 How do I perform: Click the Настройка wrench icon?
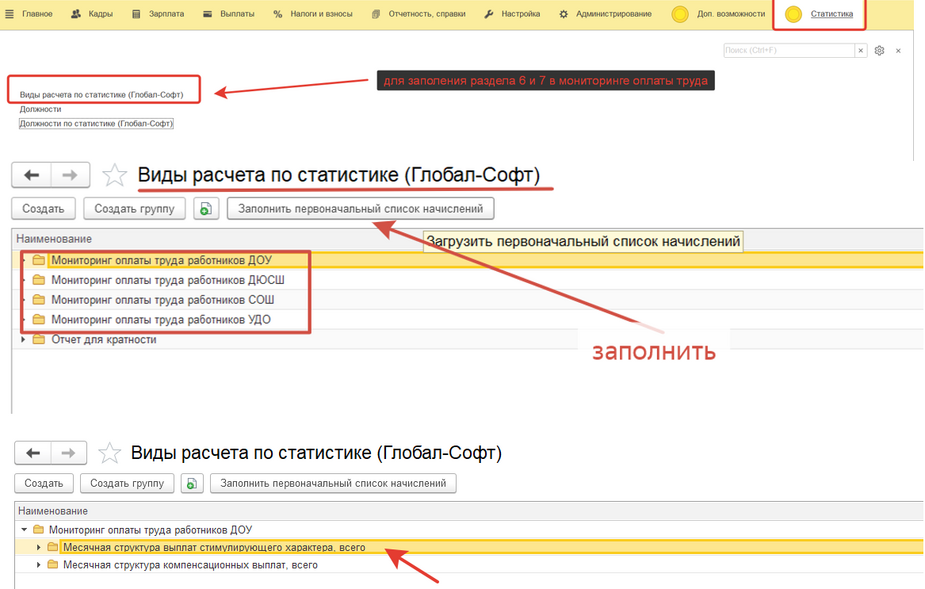pos(488,14)
